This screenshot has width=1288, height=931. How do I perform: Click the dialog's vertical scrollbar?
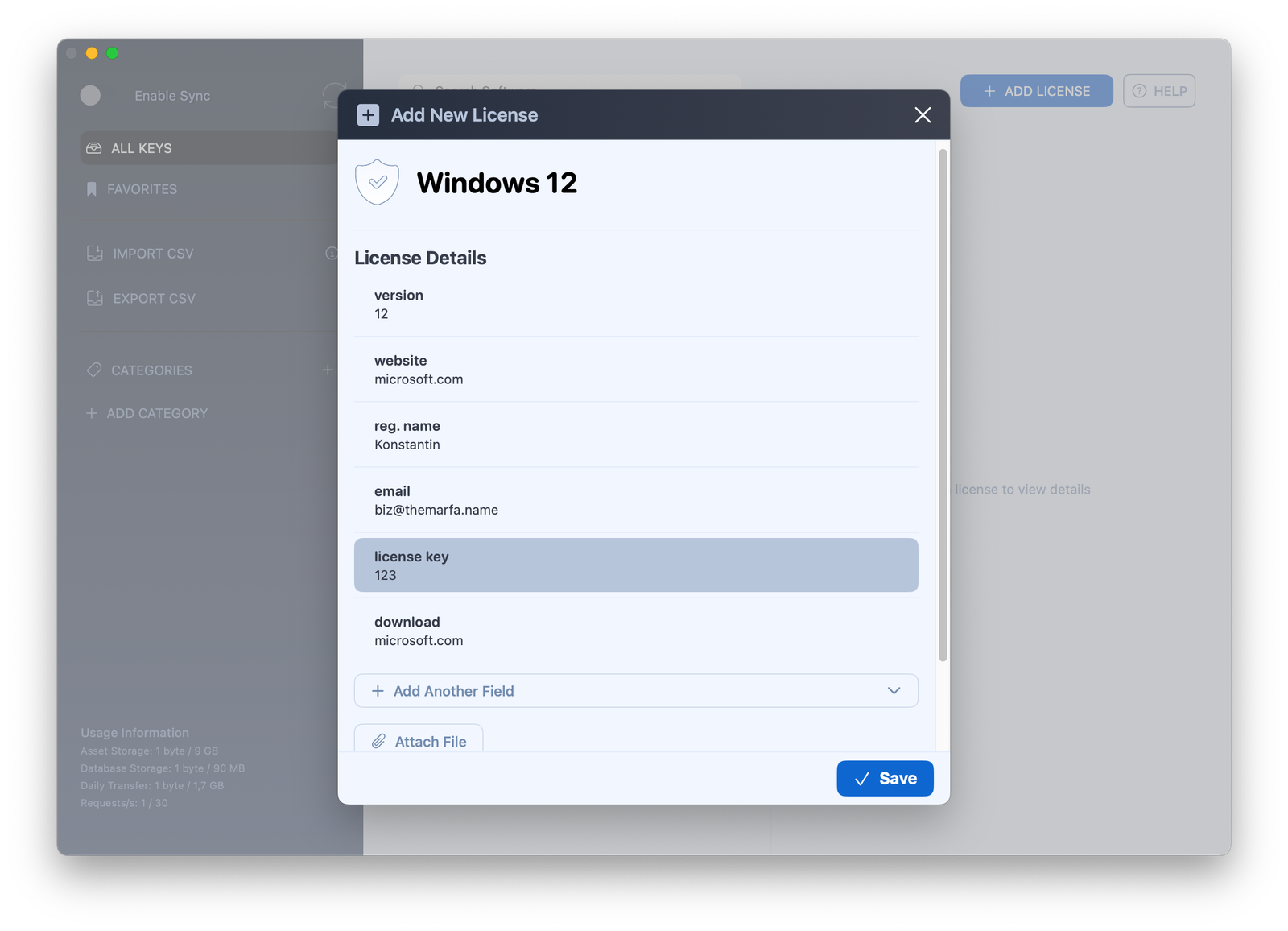click(943, 405)
